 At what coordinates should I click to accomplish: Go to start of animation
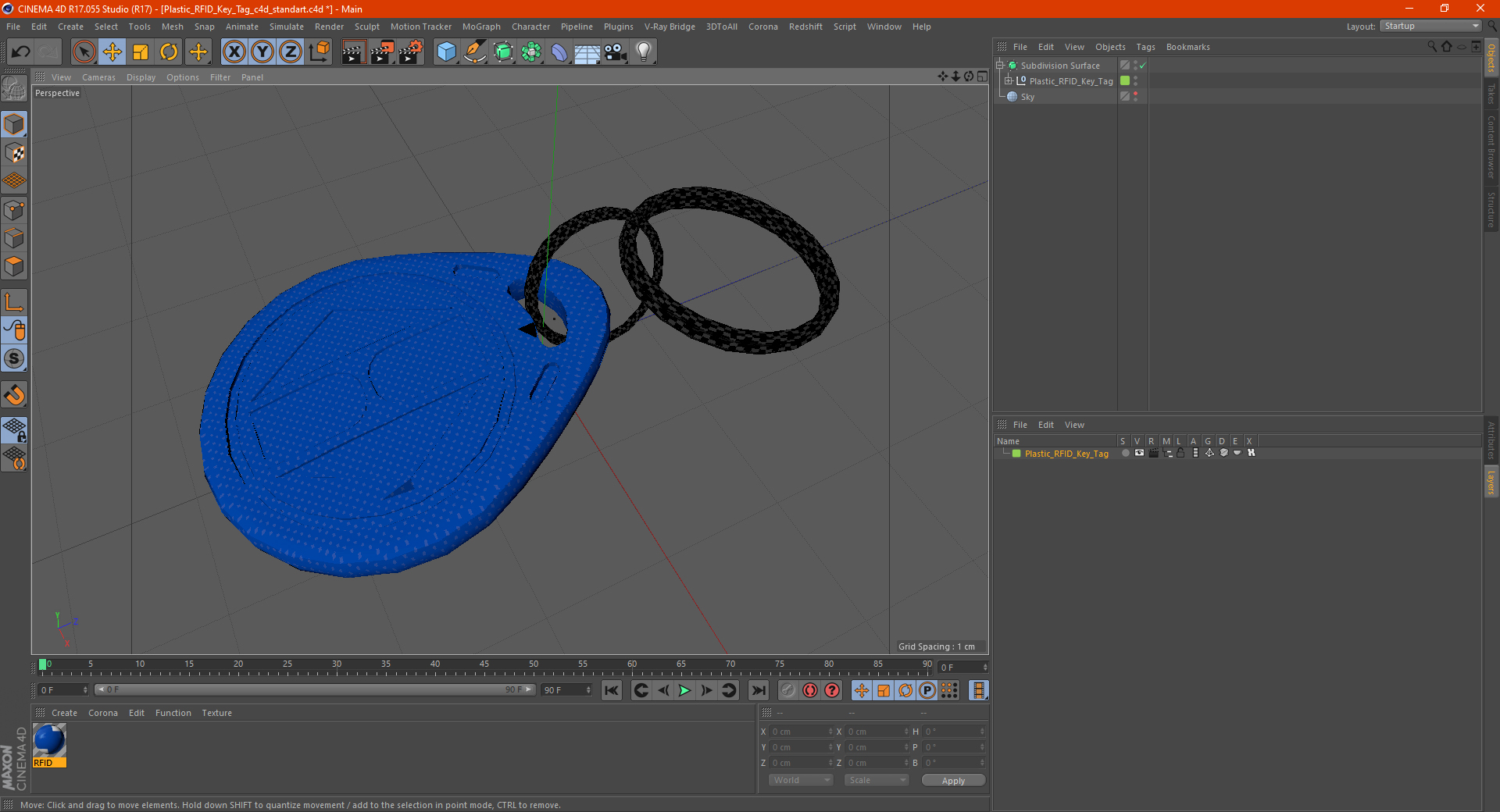click(x=612, y=690)
